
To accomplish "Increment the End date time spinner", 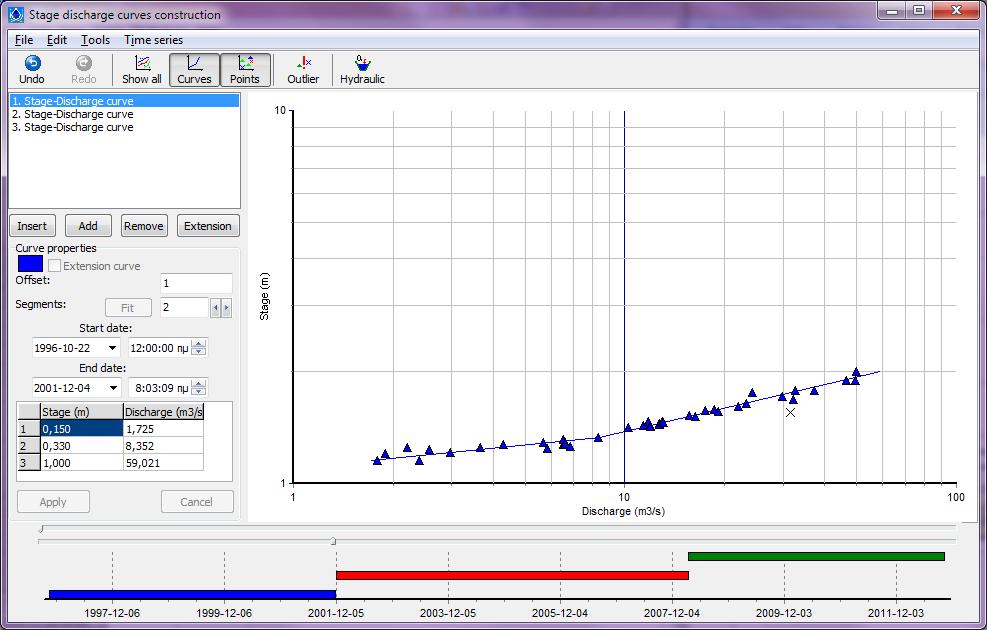I will 199,383.
